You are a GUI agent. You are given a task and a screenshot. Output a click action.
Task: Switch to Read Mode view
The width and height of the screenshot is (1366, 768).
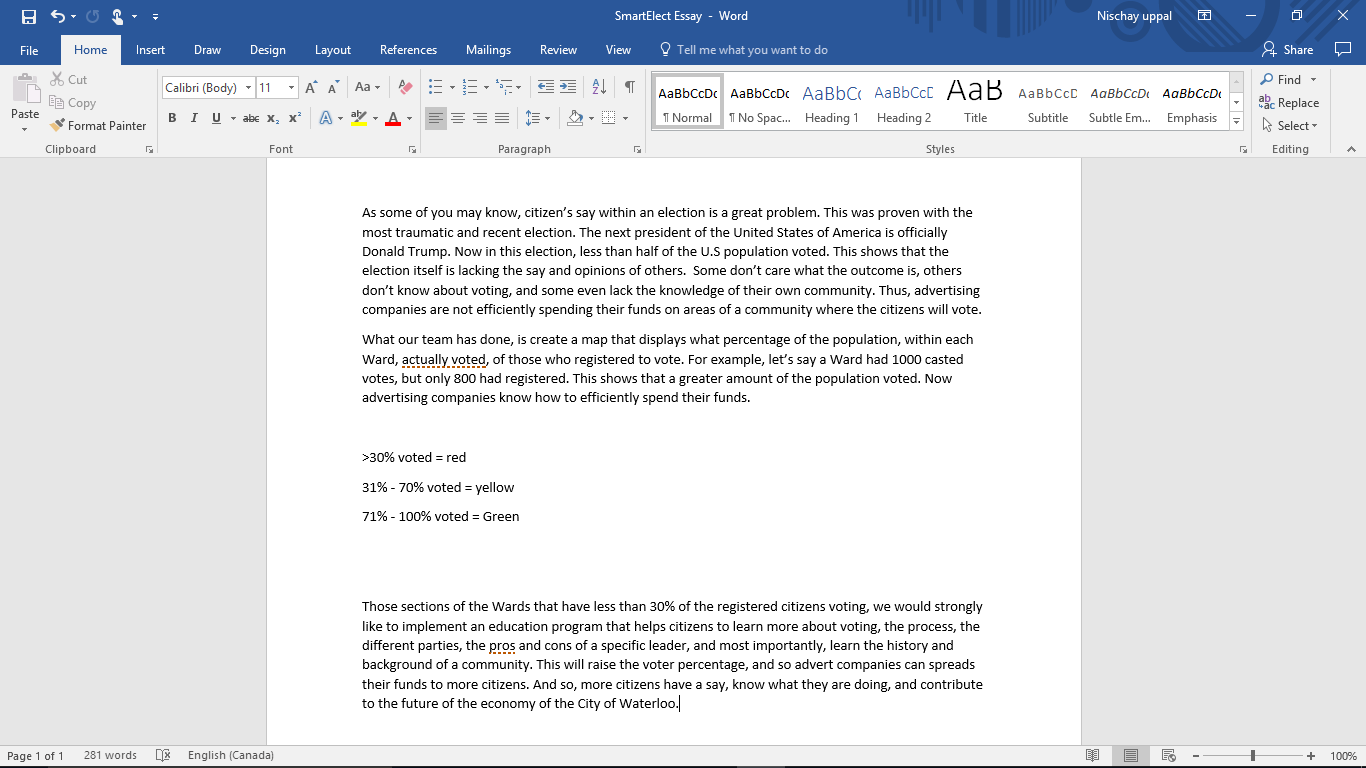click(1093, 756)
